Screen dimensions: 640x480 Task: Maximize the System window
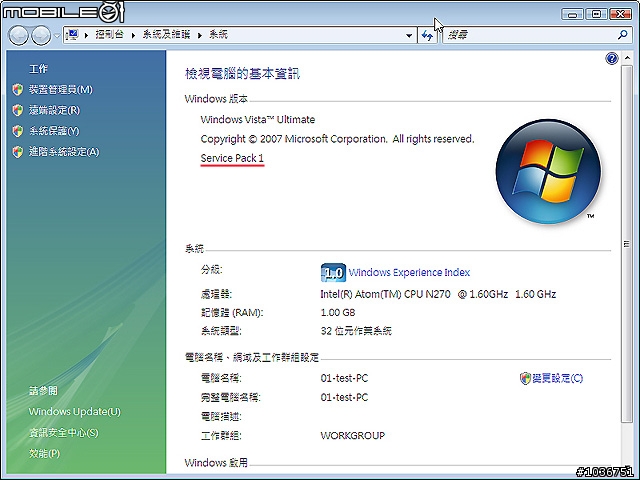tap(596, 14)
